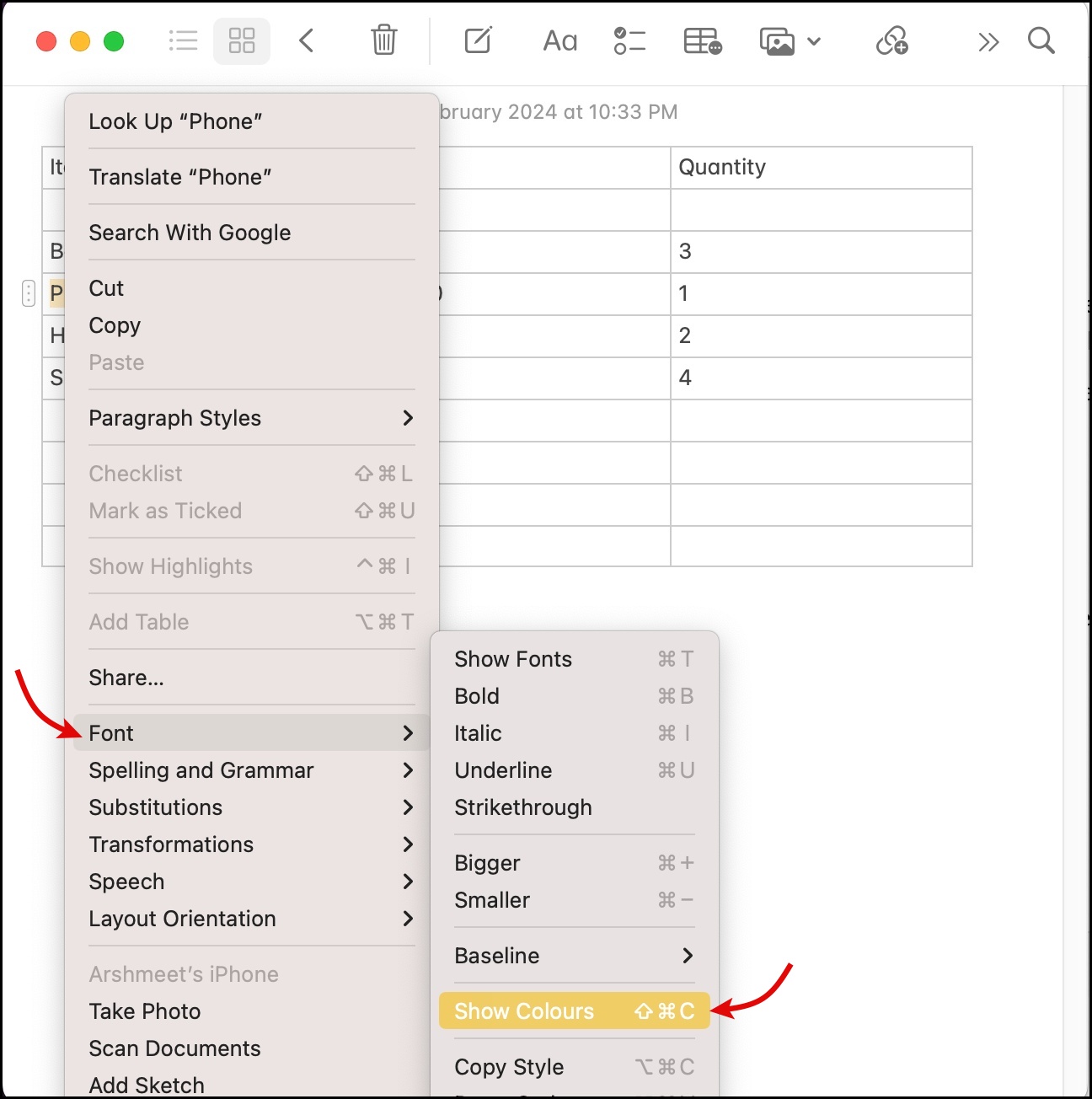1092x1099 pixels.
Task: Expand the Paragraph Styles submenu
Action: [174, 418]
